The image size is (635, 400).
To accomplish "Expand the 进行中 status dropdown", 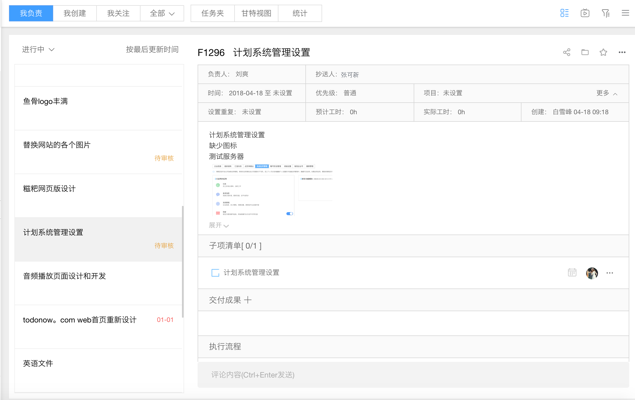I will point(39,49).
